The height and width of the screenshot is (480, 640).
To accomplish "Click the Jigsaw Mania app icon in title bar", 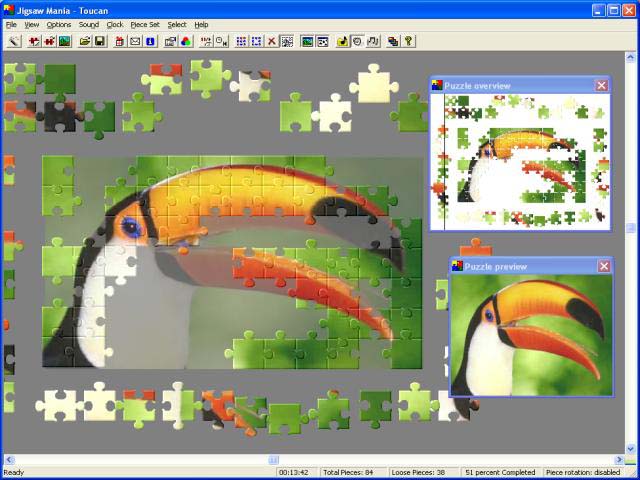I will [8, 10].
